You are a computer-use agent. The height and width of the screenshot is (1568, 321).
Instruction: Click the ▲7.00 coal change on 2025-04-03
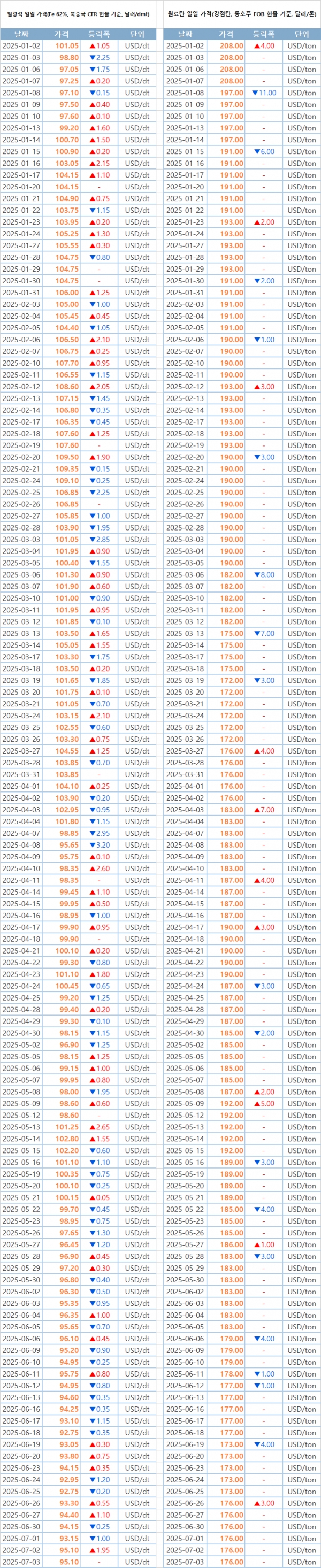click(264, 810)
